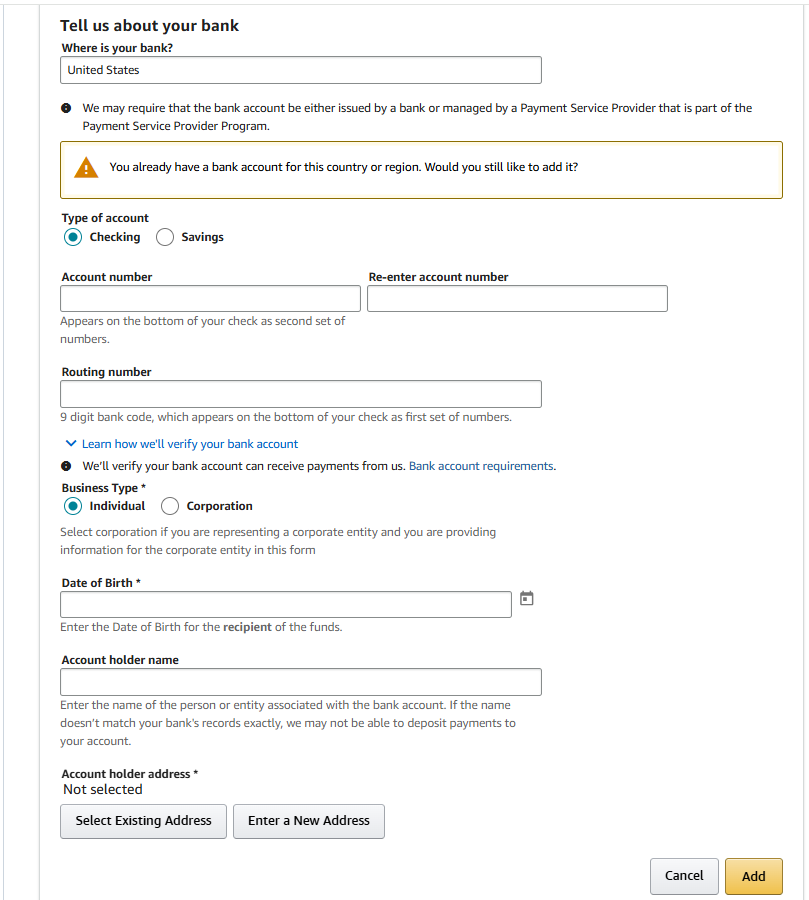
Task: Open the 'Where is your bank?' country dropdown
Action: 301,70
